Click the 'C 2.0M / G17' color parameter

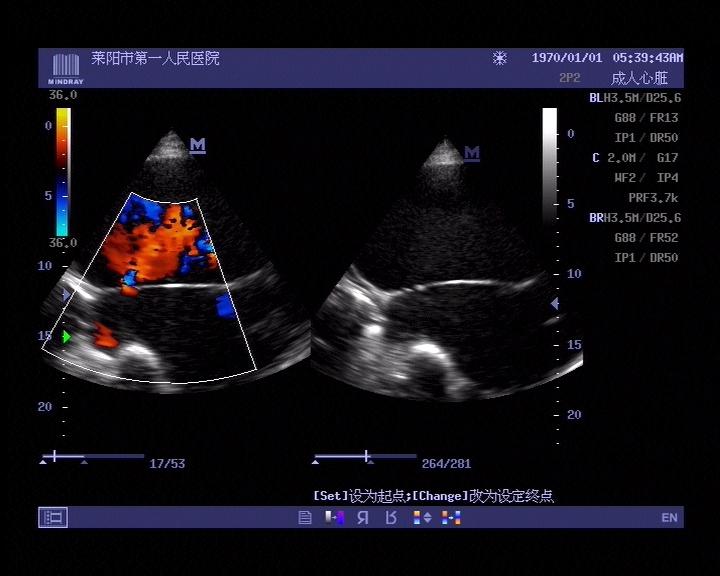click(x=635, y=158)
